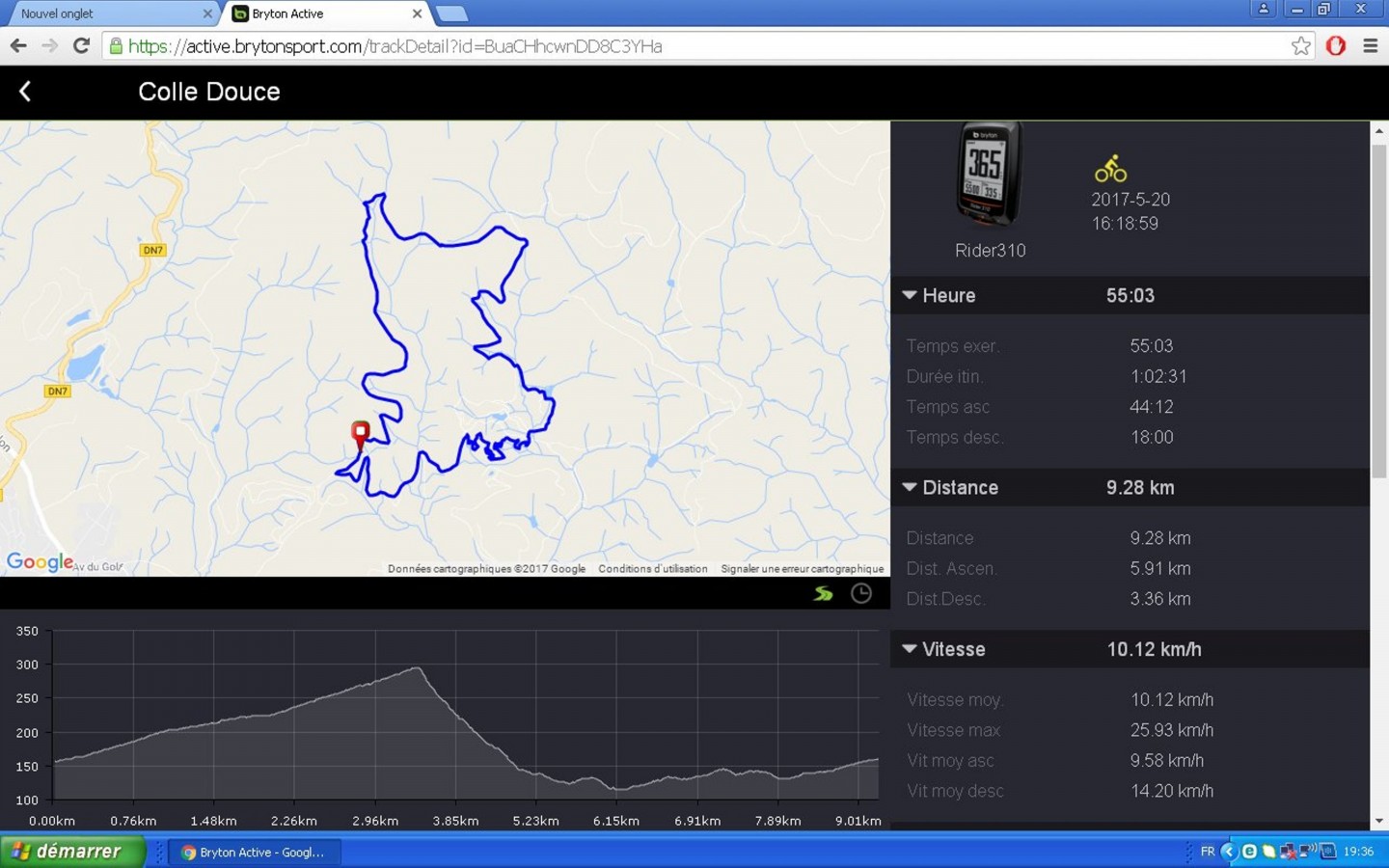
Task: Click the Rider310 device label
Action: (991, 251)
